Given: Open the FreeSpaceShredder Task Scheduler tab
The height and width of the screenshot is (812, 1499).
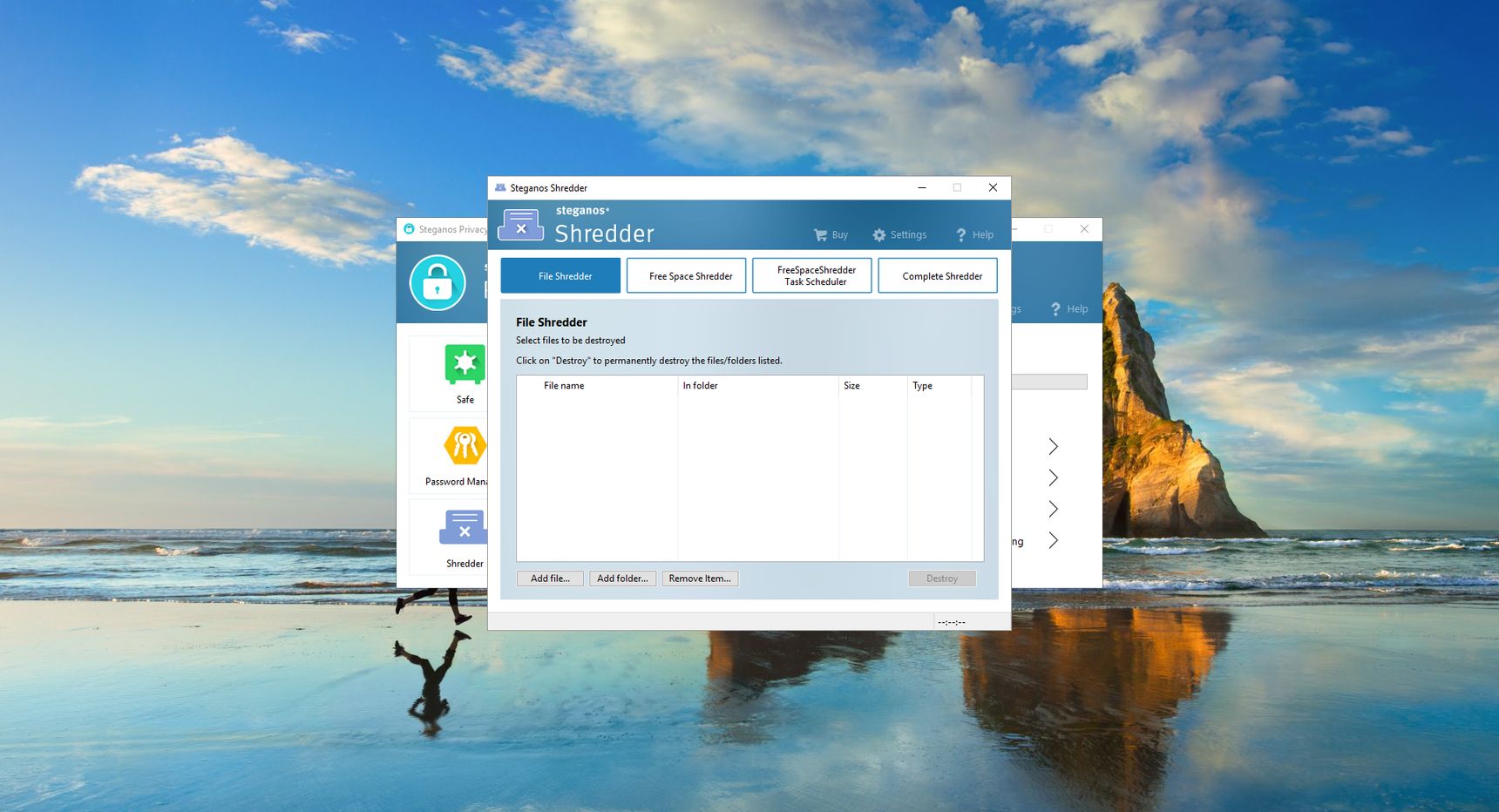Looking at the screenshot, I should tap(812, 276).
